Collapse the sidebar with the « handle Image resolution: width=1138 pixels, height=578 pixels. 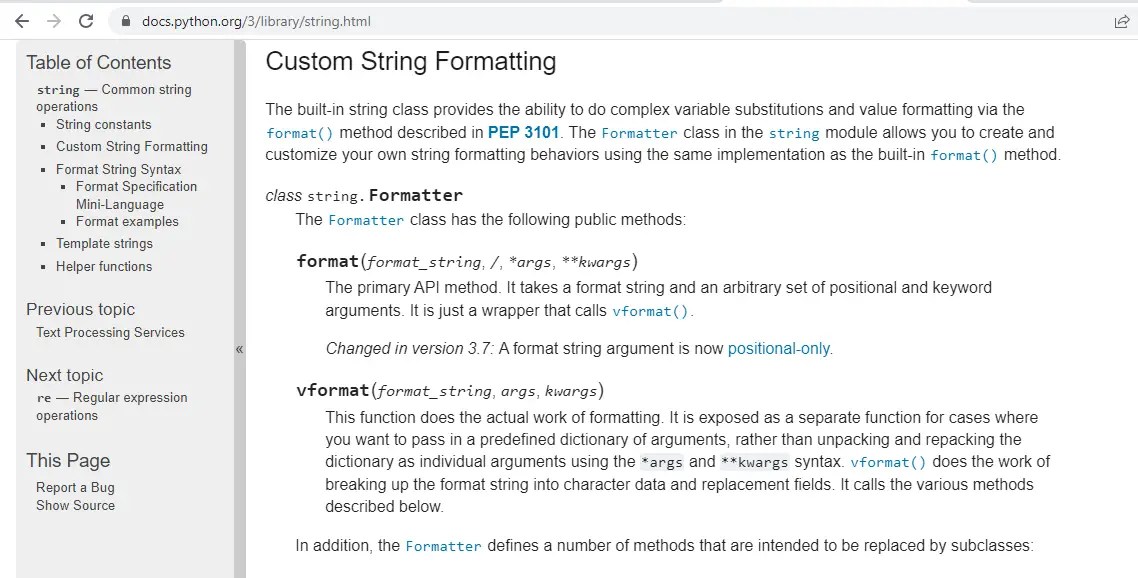pyautogui.click(x=240, y=349)
